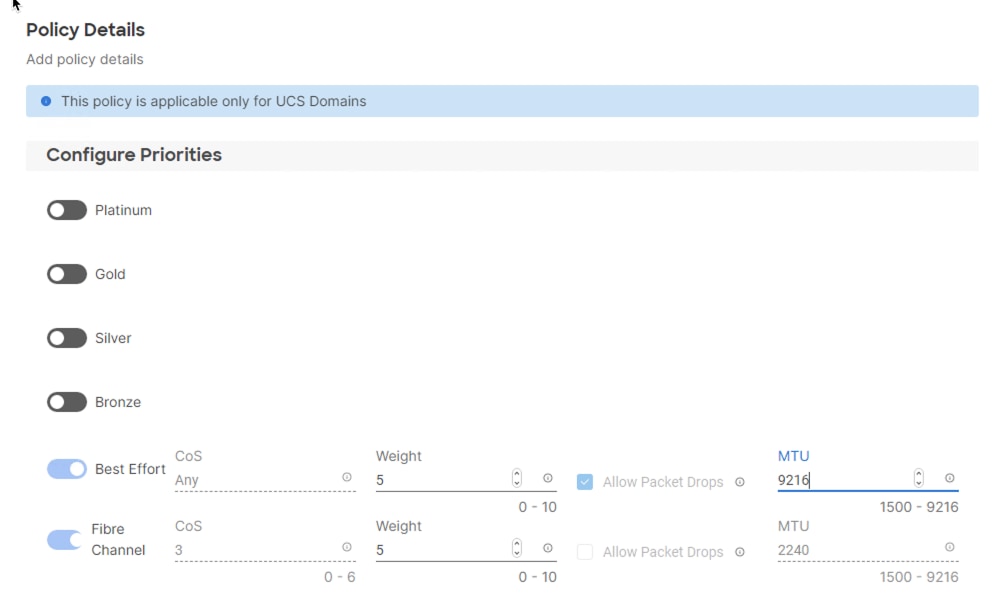The height and width of the screenshot is (605, 996).
Task: Open the info icon next to Fibre Channel Weight
Action: pyautogui.click(x=548, y=549)
